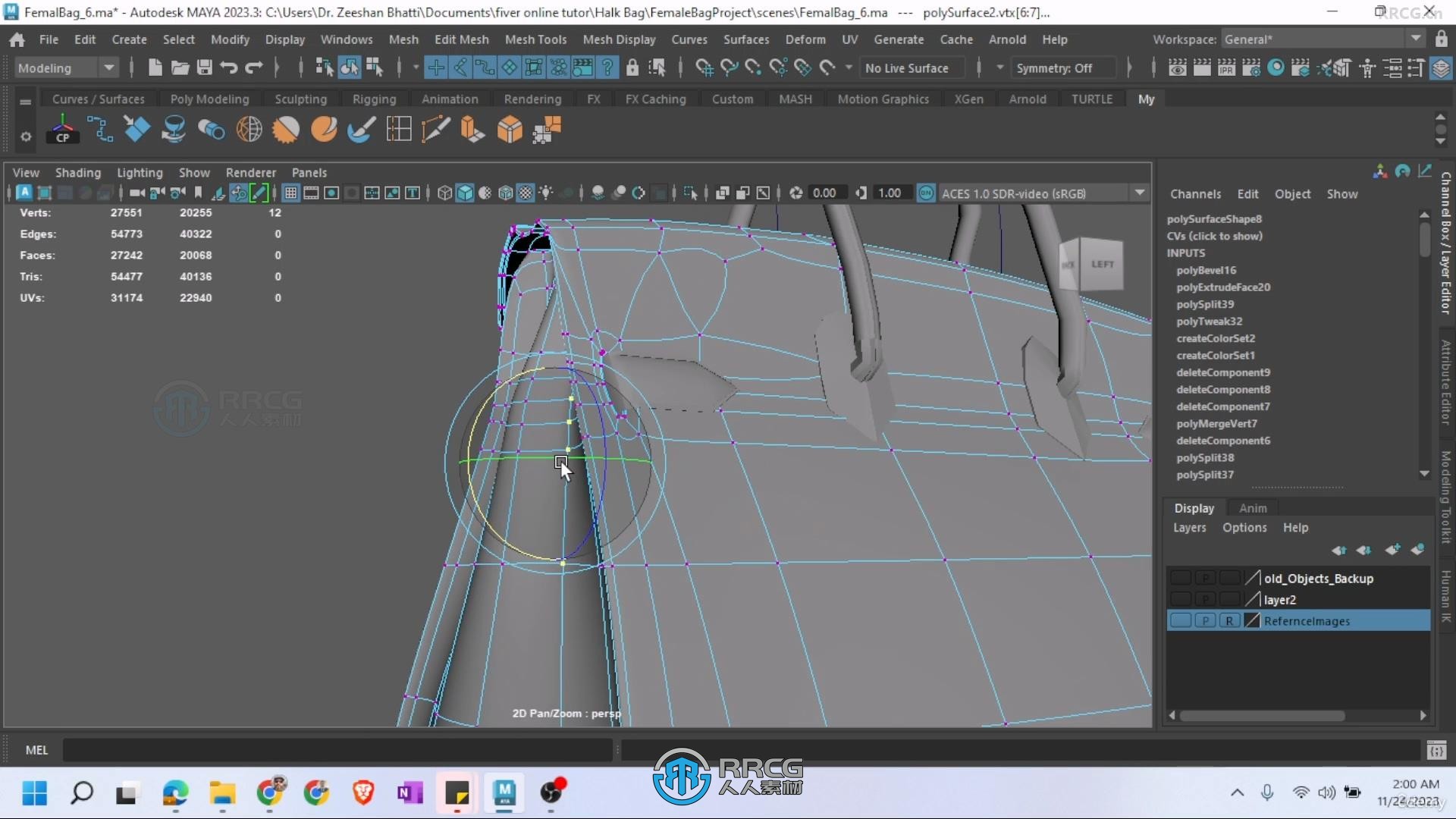Click the Extrude shelf icon
Screen dimensions: 1456x819
tap(472, 130)
